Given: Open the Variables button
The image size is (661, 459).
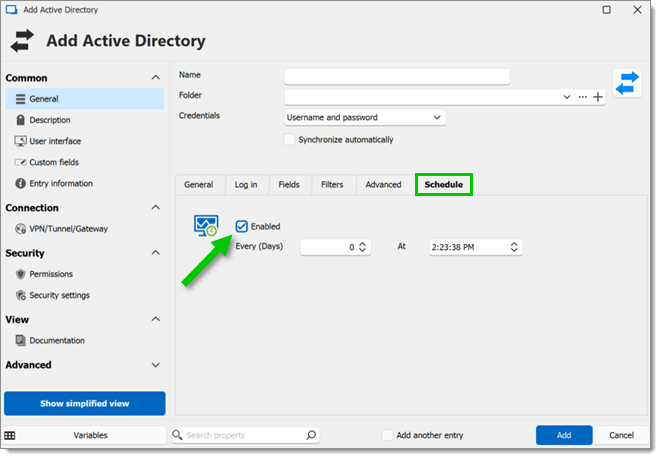Looking at the screenshot, I should [x=85, y=435].
